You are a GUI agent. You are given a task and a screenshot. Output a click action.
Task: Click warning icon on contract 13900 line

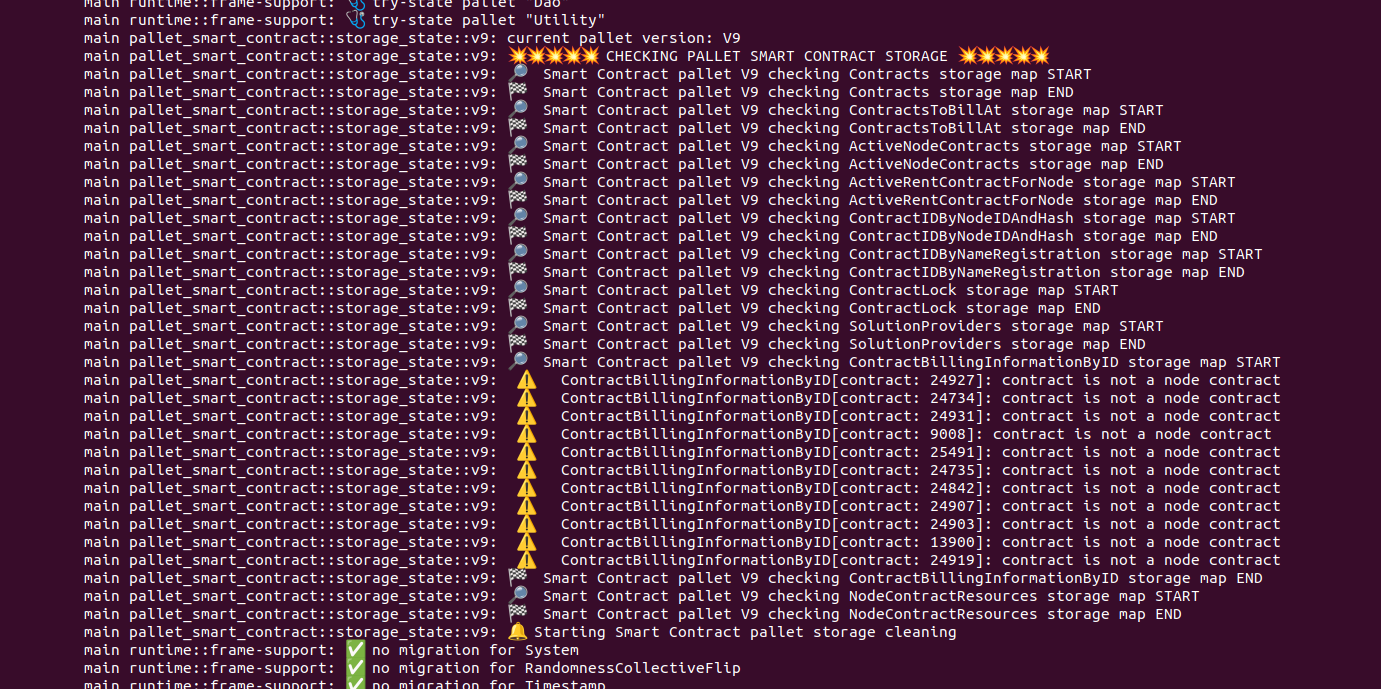click(526, 542)
